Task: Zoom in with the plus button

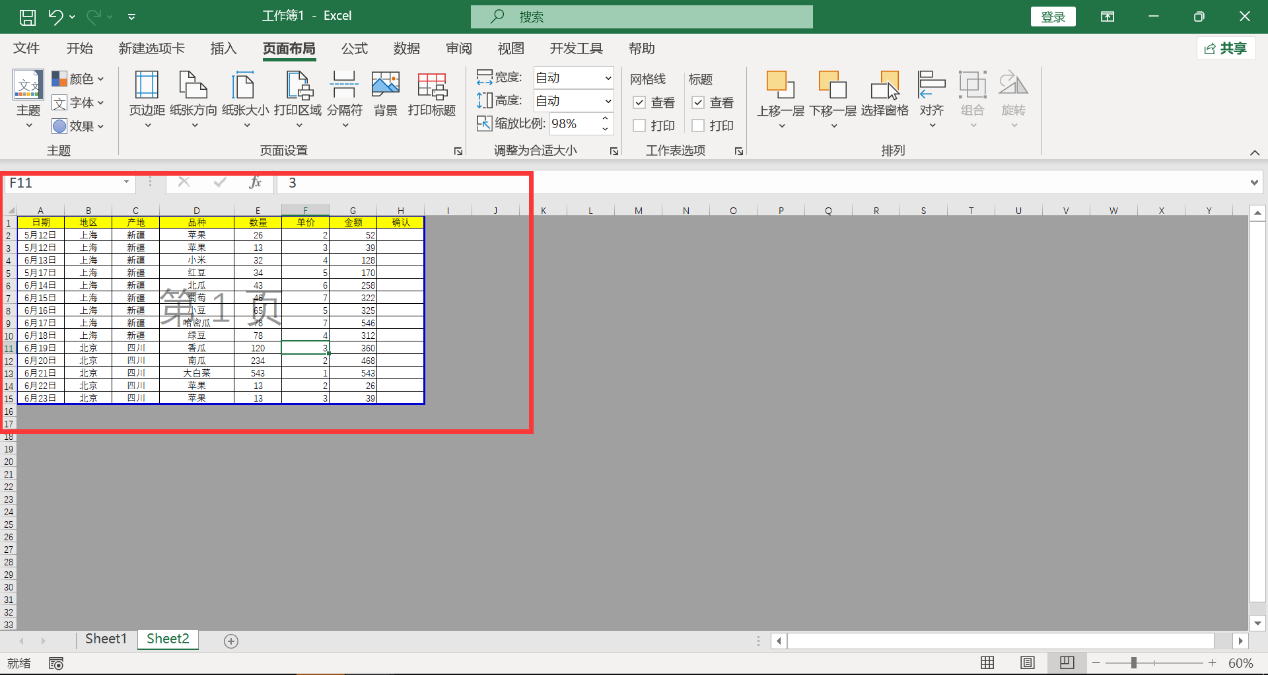Action: (1211, 663)
